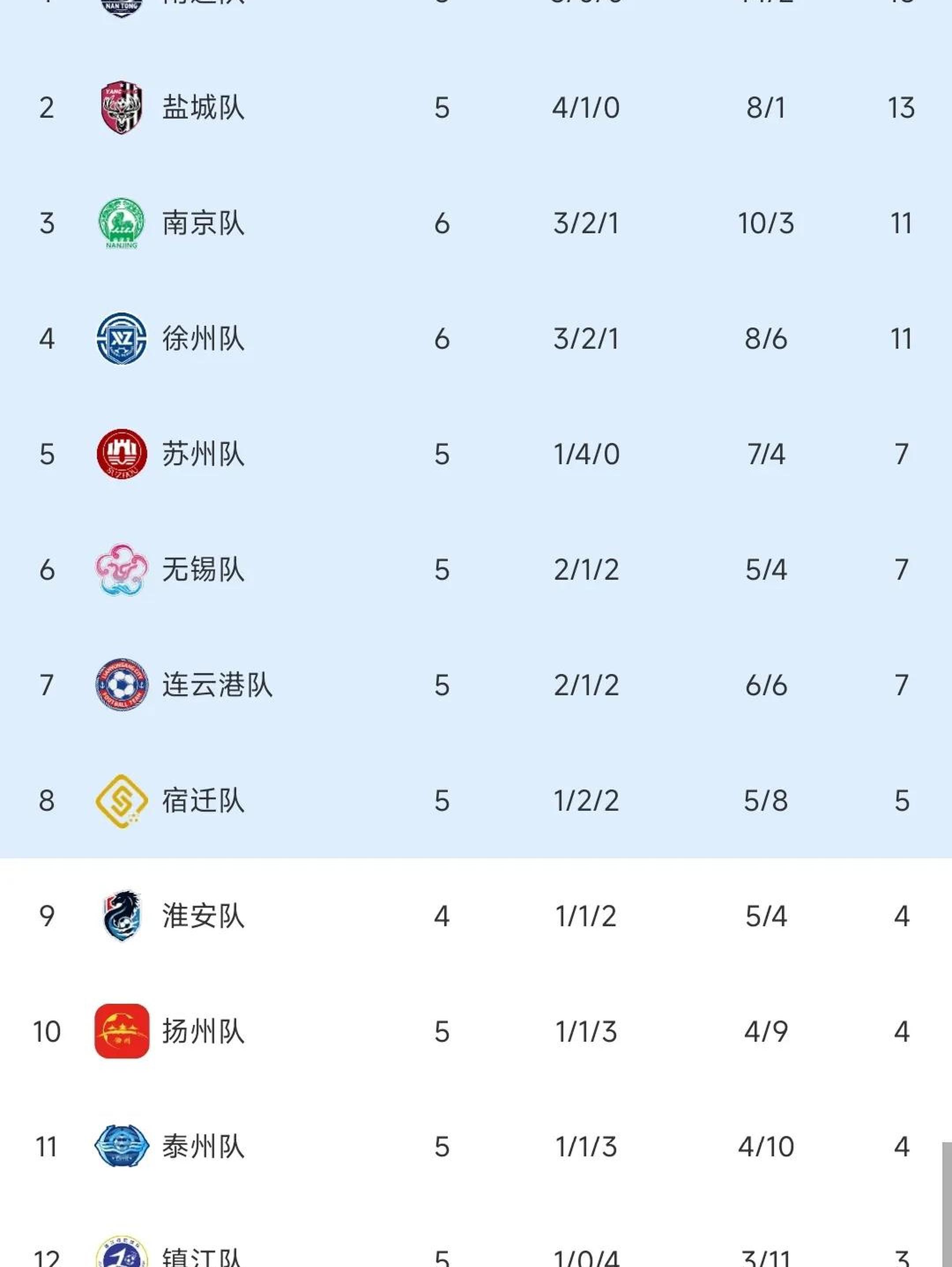Image resolution: width=952 pixels, height=1267 pixels.
Task: Open the green Nanjing team logo
Action: [x=122, y=223]
